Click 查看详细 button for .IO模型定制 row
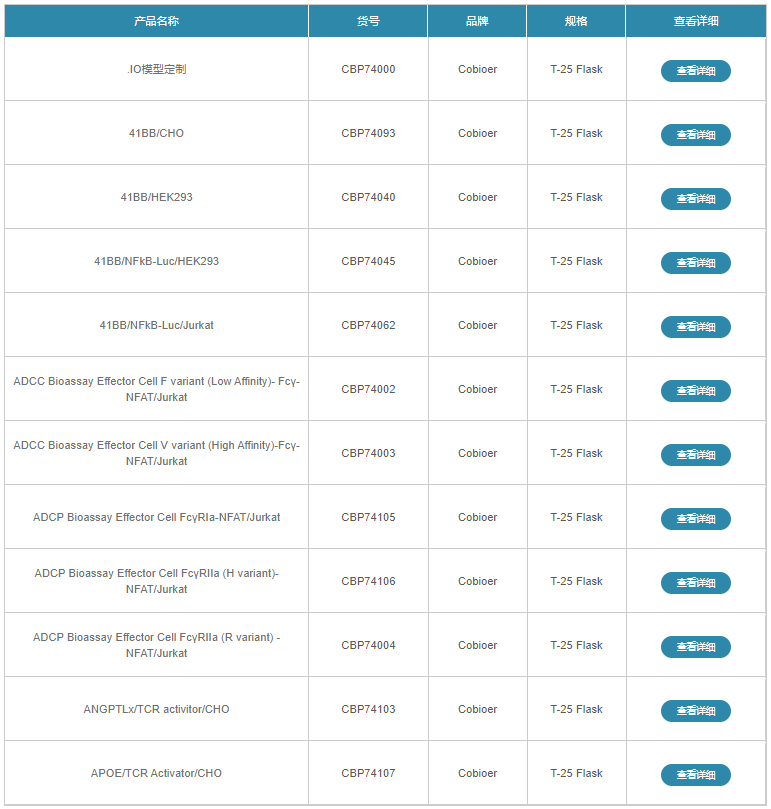771x809 pixels. click(x=695, y=71)
